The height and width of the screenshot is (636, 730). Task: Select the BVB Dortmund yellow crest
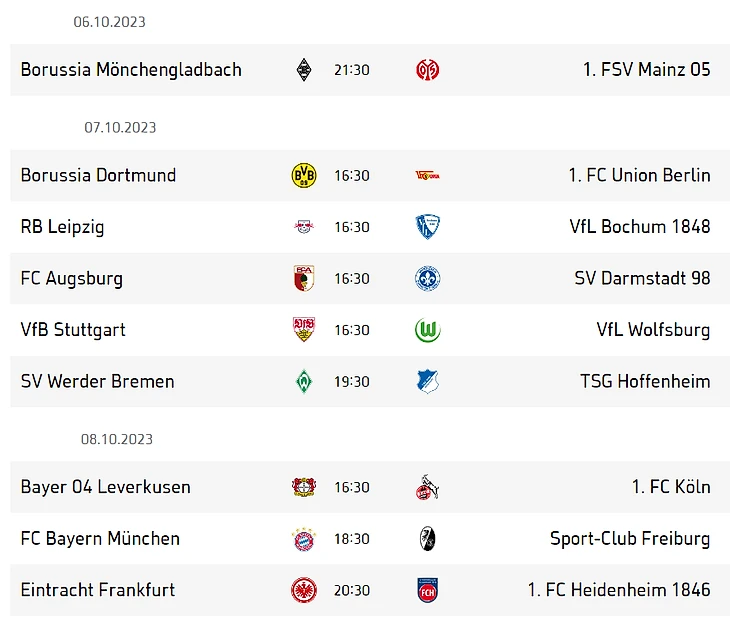click(304, 176)
